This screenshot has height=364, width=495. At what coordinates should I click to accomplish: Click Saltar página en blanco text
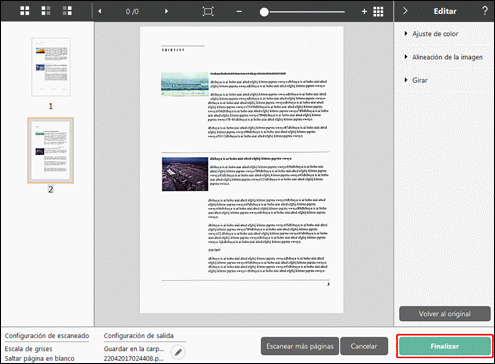pos(39,359)
